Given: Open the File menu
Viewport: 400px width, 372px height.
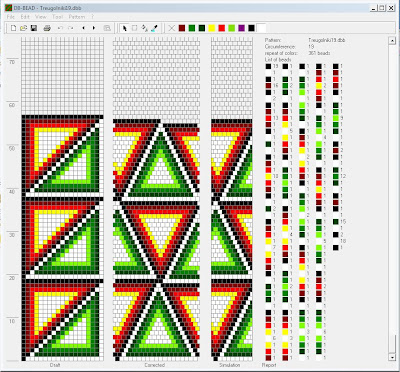Looking at the screenshot, I should 11,17.
